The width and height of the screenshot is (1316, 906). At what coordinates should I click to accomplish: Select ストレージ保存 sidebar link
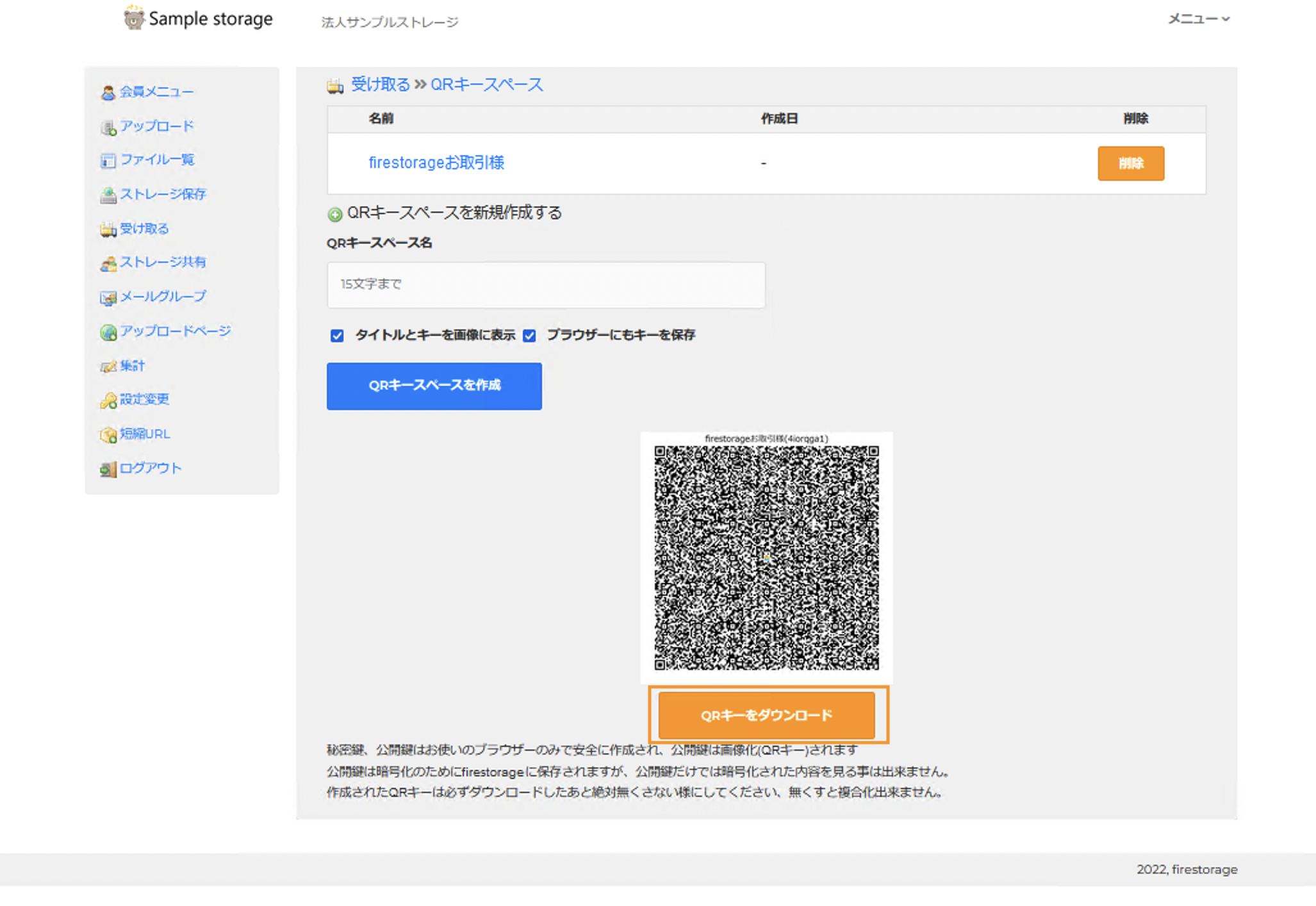[x=163, y=194]
